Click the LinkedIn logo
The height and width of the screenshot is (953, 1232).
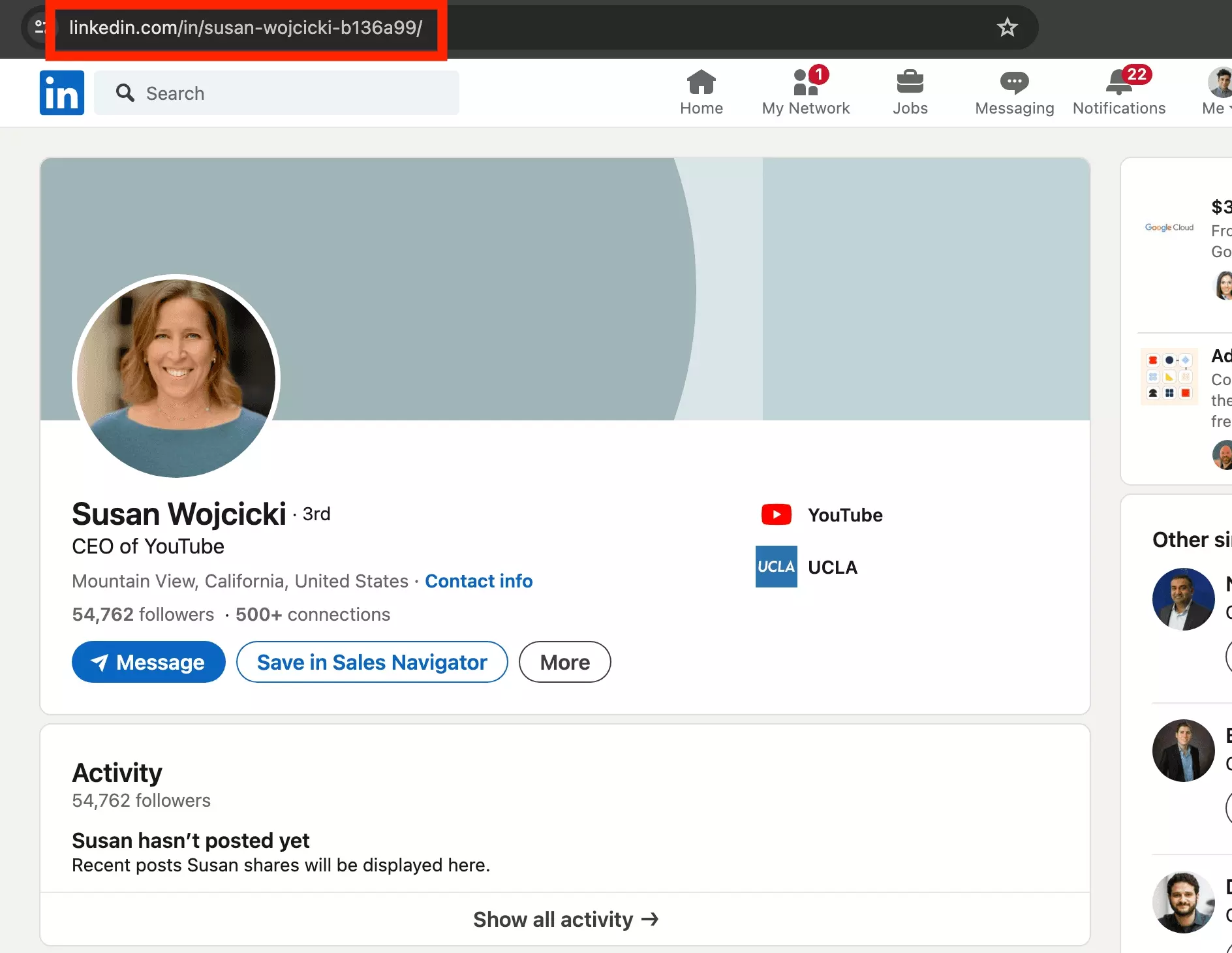coord(61,92)
